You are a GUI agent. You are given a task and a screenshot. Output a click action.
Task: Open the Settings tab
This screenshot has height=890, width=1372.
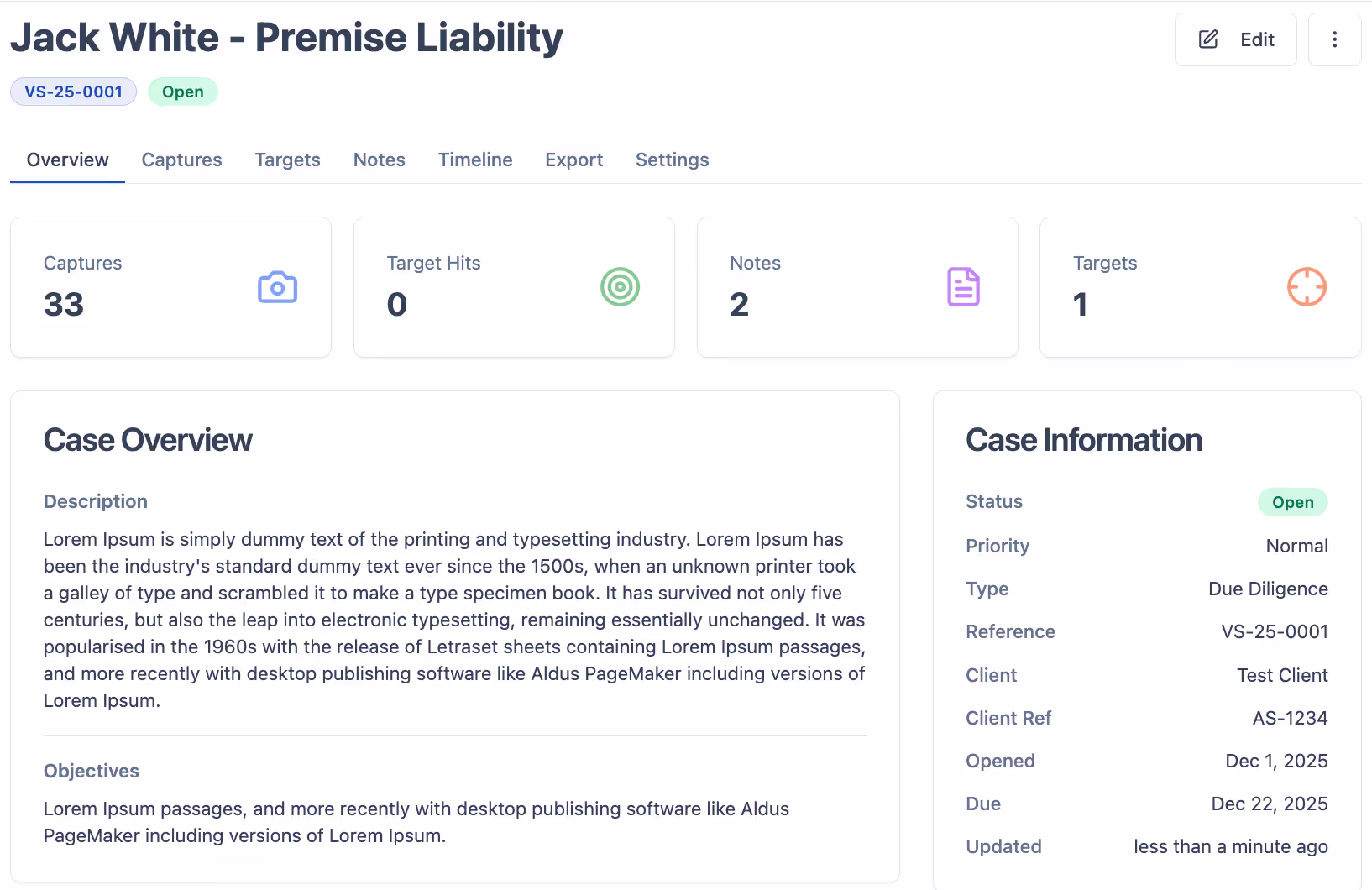pyautogui.click(x=672, y=160)
